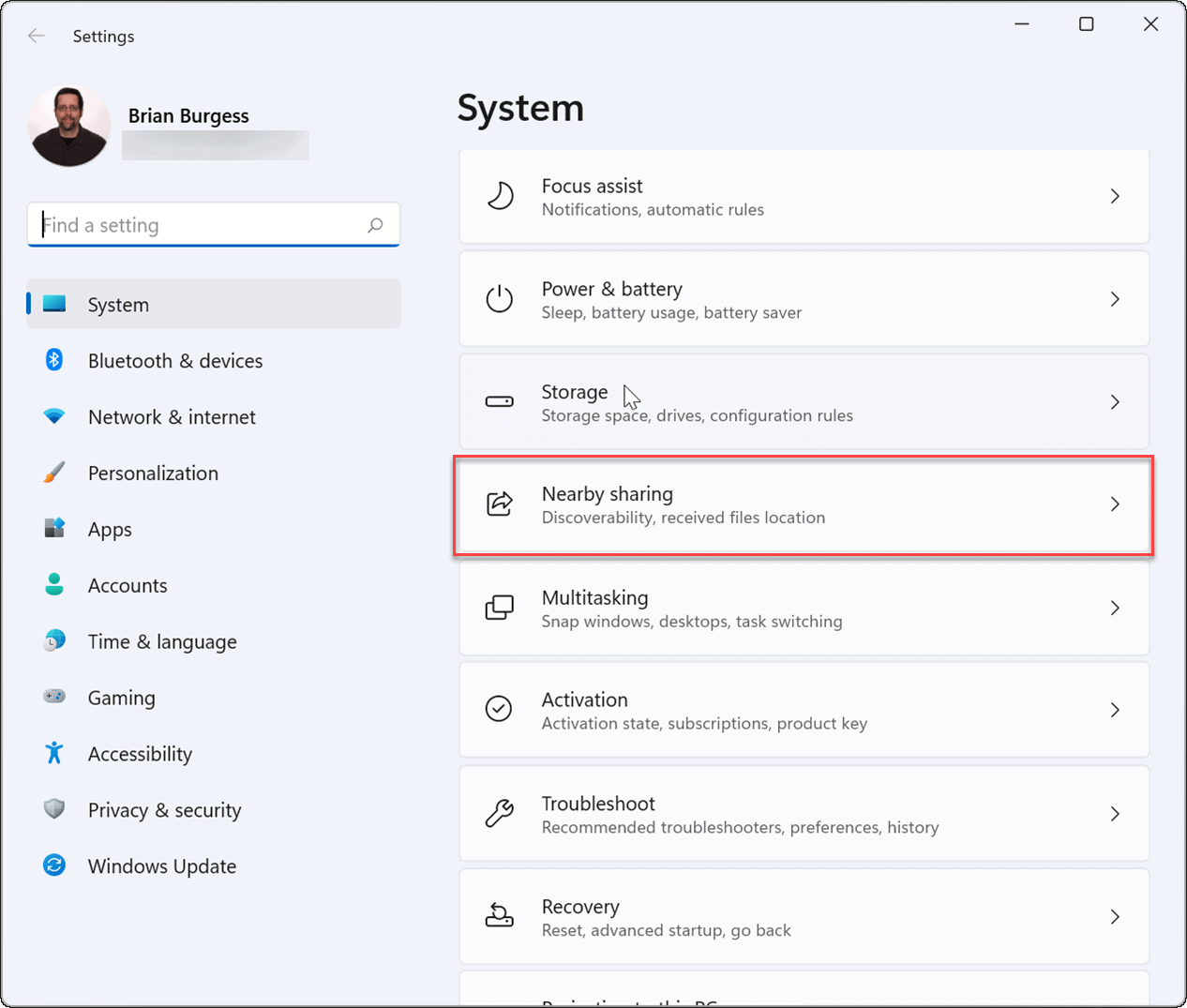Click the Bluetooth & devices sidebar icon
The width and height of the screenshot is (1187, 1008).
coord(54,360)
